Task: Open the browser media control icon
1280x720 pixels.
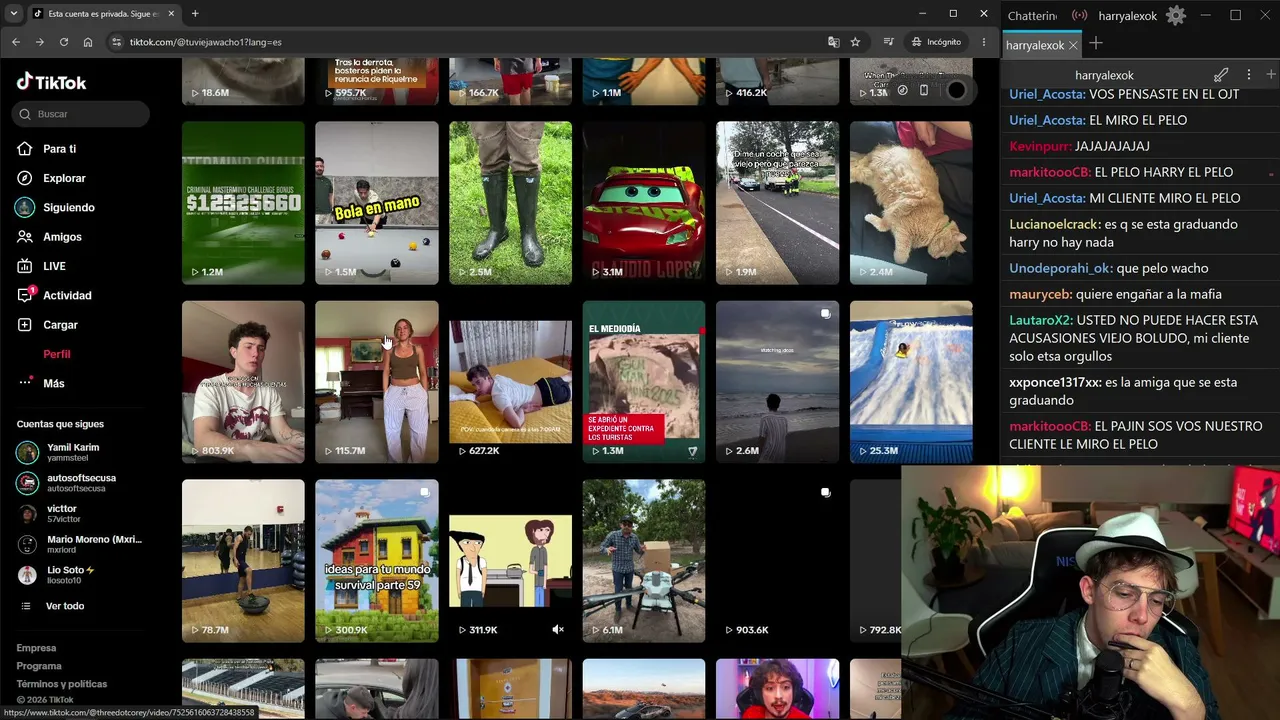Action: [x=888, y=42]
